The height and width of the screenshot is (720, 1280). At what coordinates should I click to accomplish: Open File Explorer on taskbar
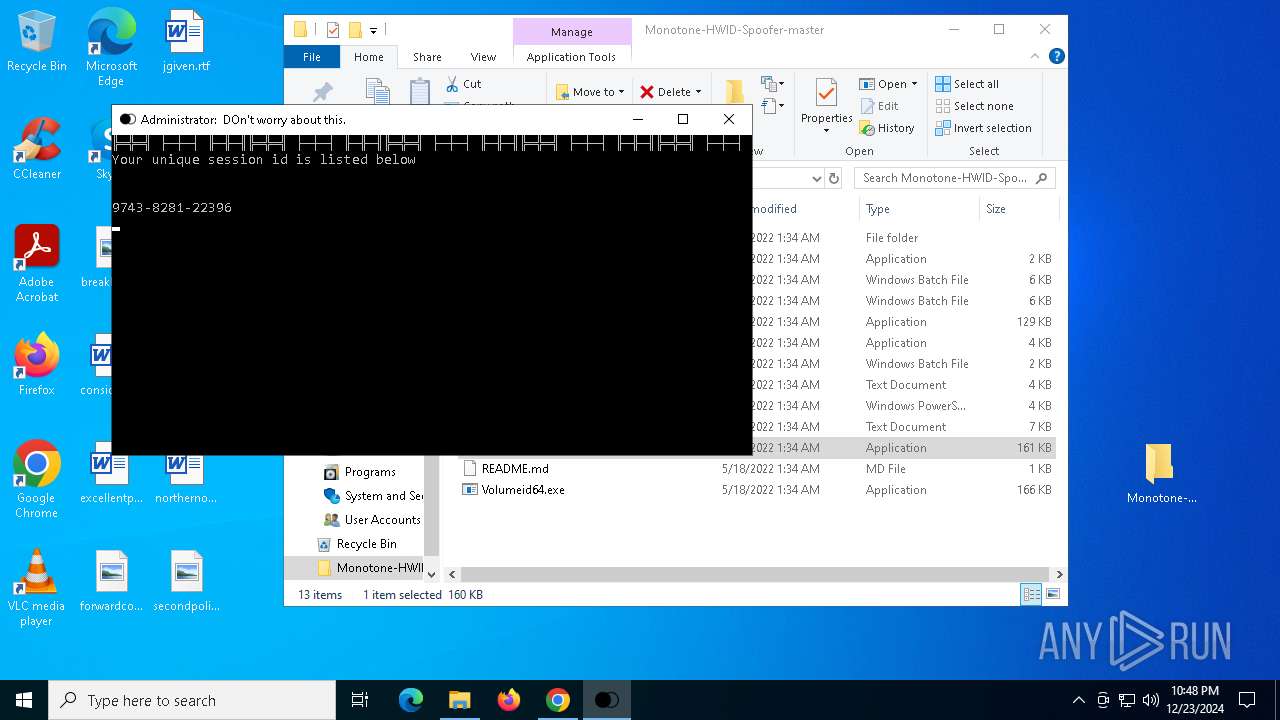[x=459, y=700]
